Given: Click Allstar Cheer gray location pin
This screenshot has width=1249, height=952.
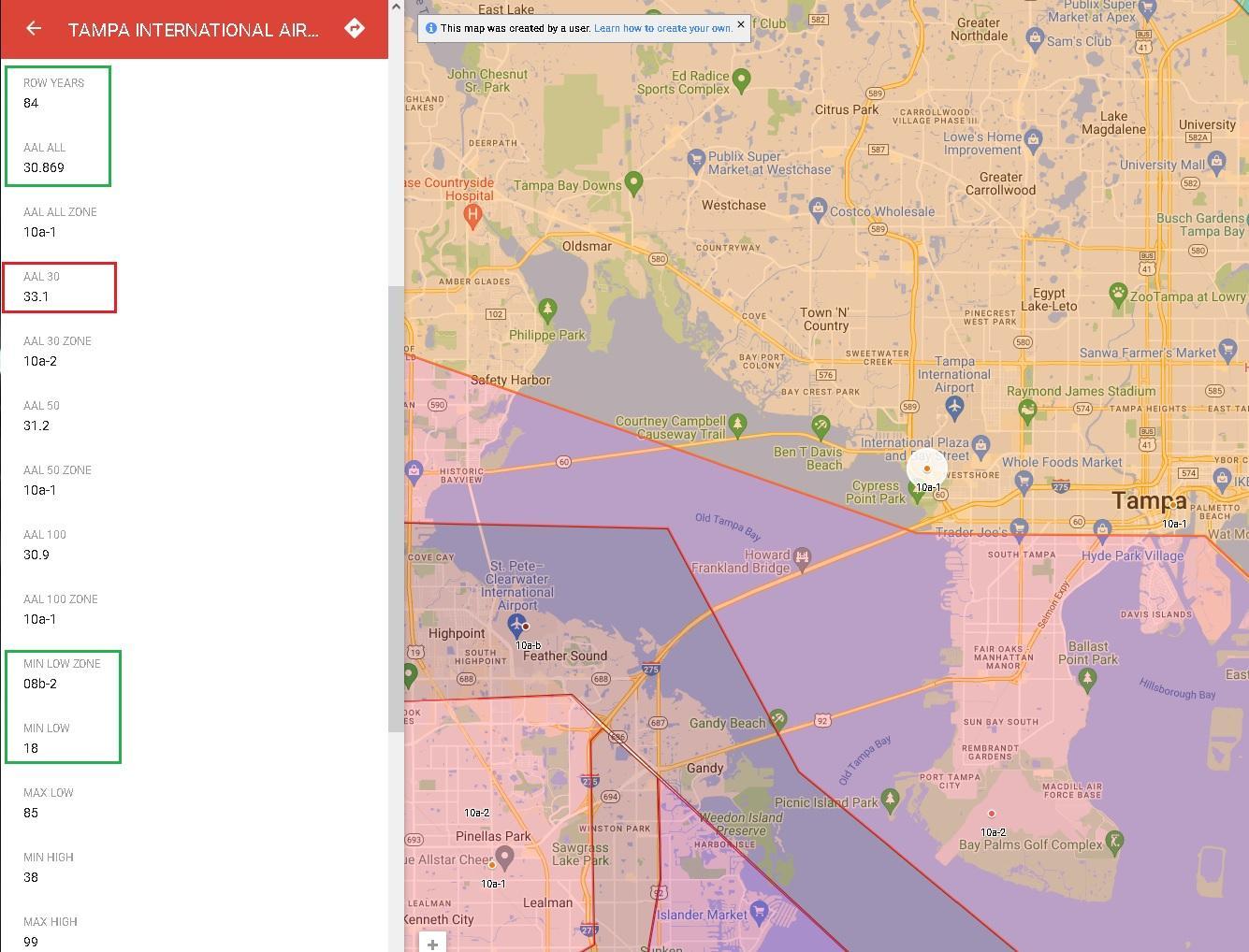Looking at the screenshot, I should click(x=504, y=856).
